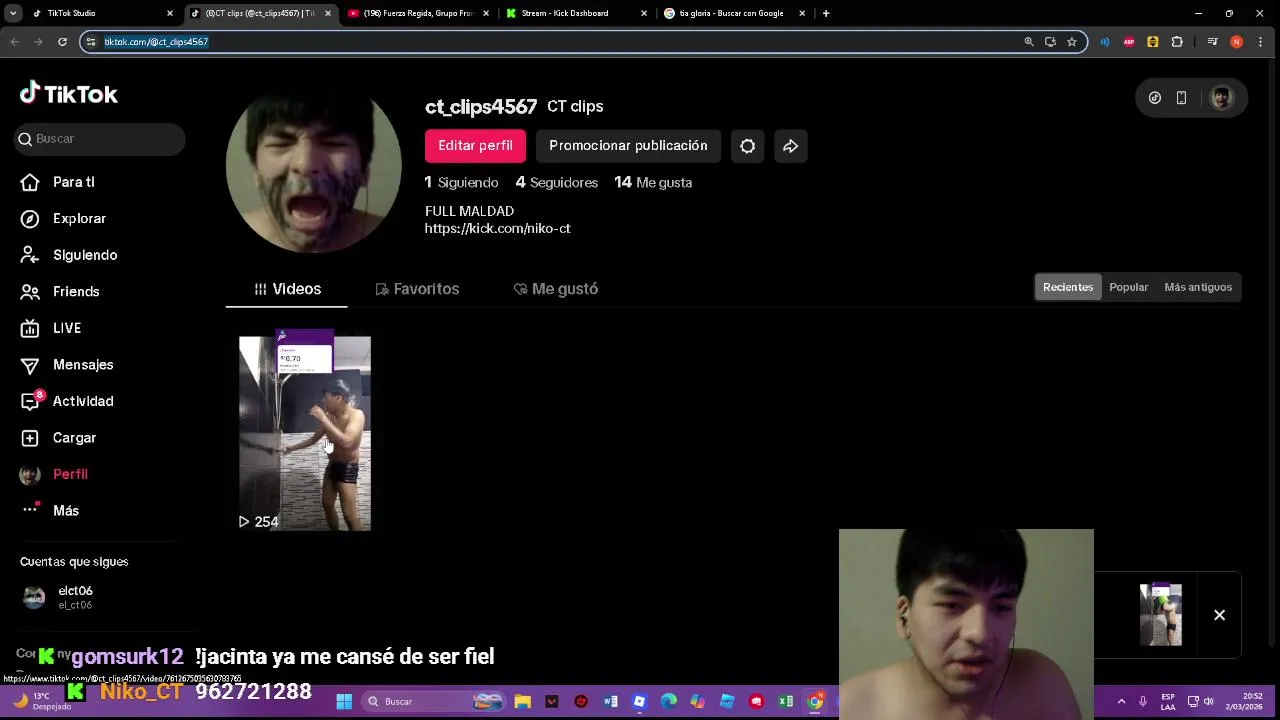Open the get app phone icon
Image resolution: width=1280 pixels, height=720 pixels.
[1181, 98]
